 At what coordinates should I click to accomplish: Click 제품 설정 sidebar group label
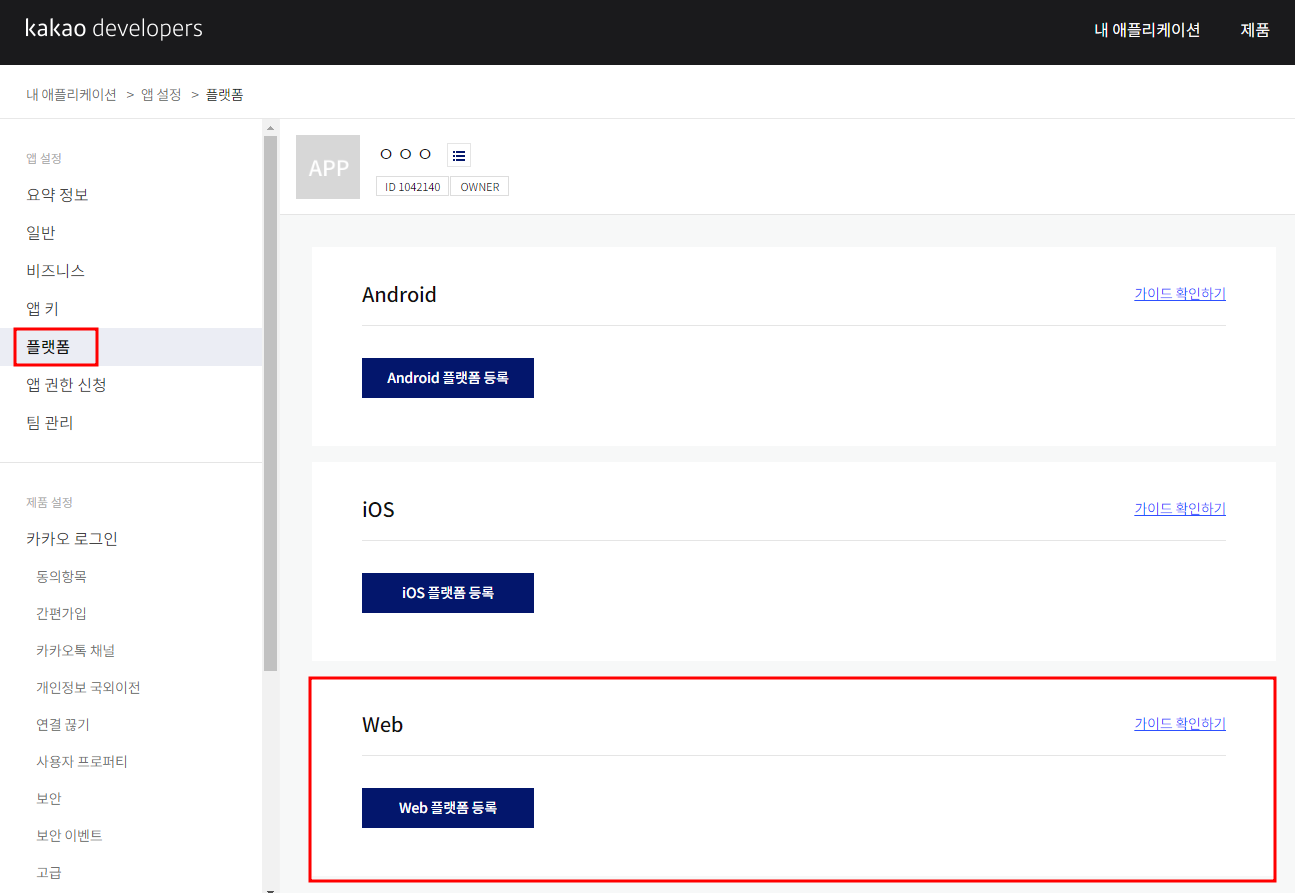pos(50,502)
